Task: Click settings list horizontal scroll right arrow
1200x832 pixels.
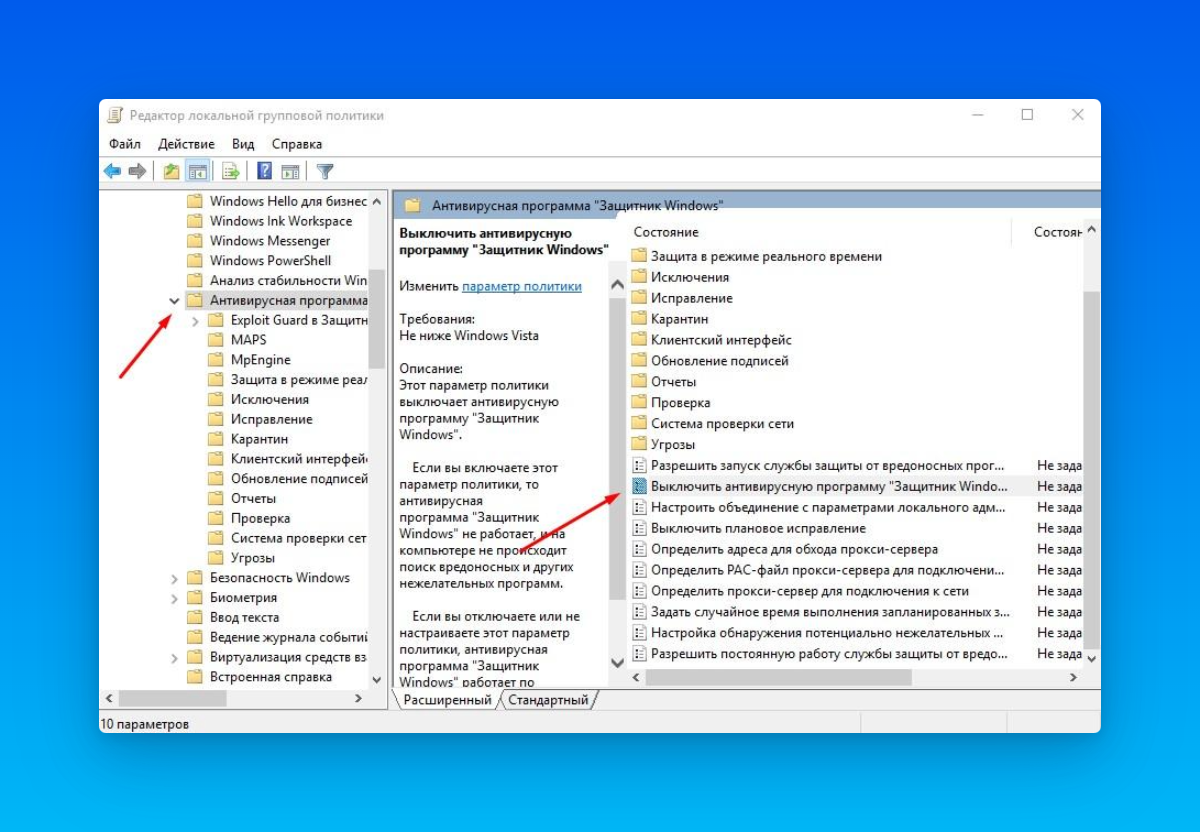Action: click(x=1073, y=677)
